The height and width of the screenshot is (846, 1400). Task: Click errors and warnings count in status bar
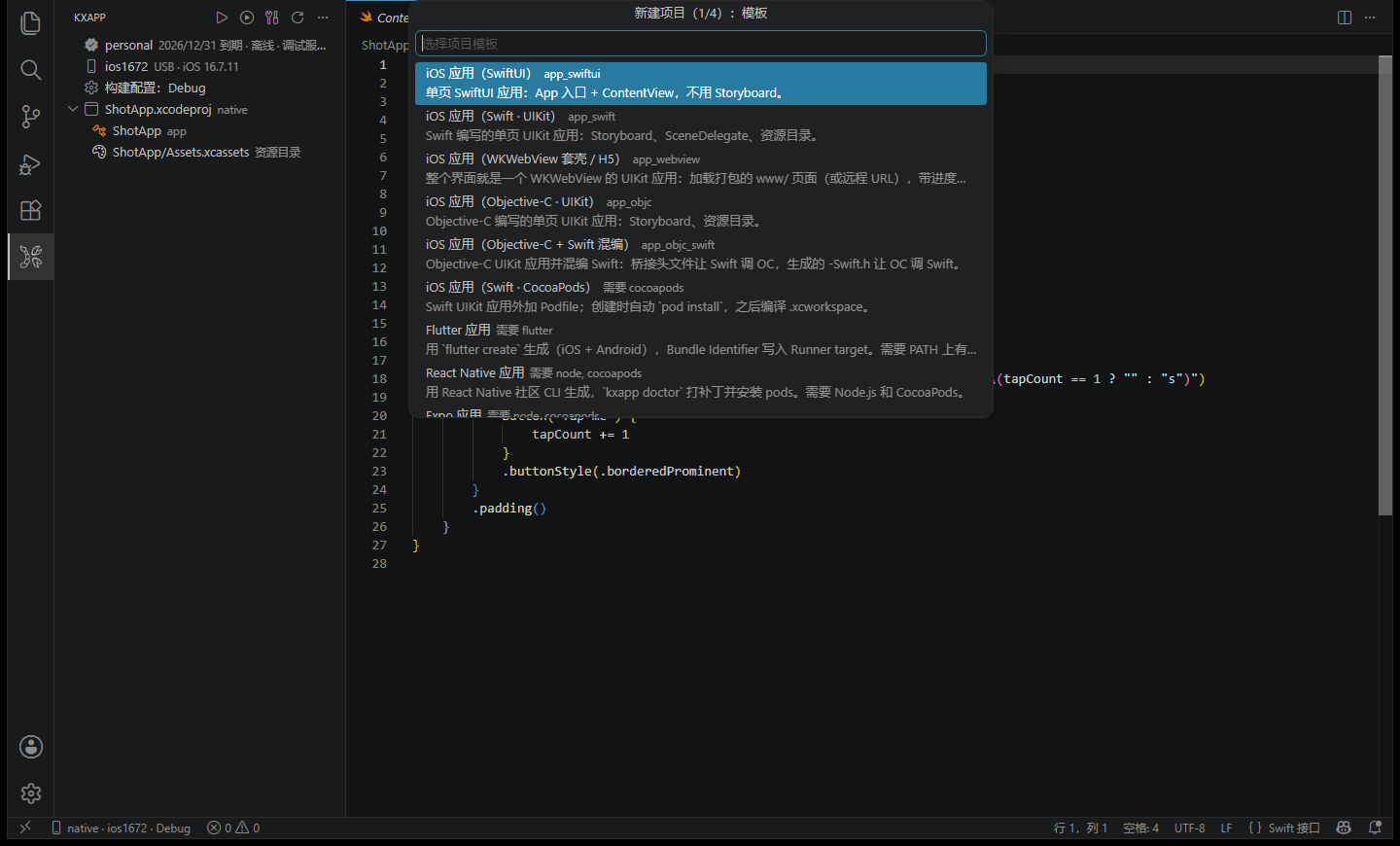coord(233,828)
